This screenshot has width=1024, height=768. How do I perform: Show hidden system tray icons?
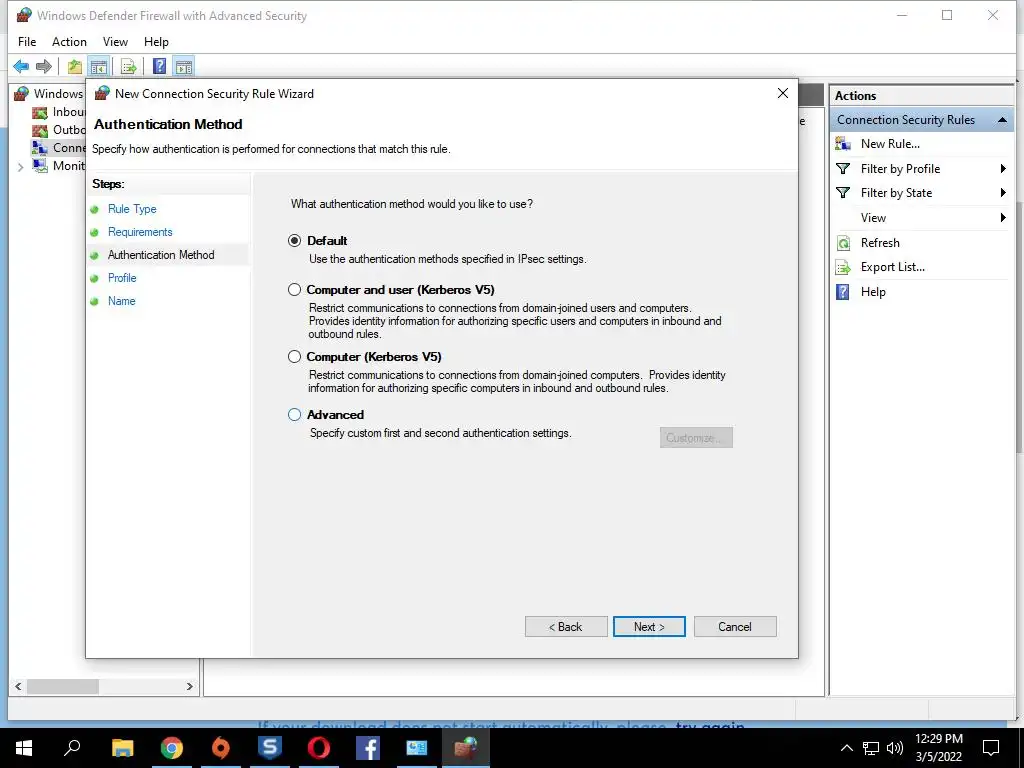[x=846, y=748]
